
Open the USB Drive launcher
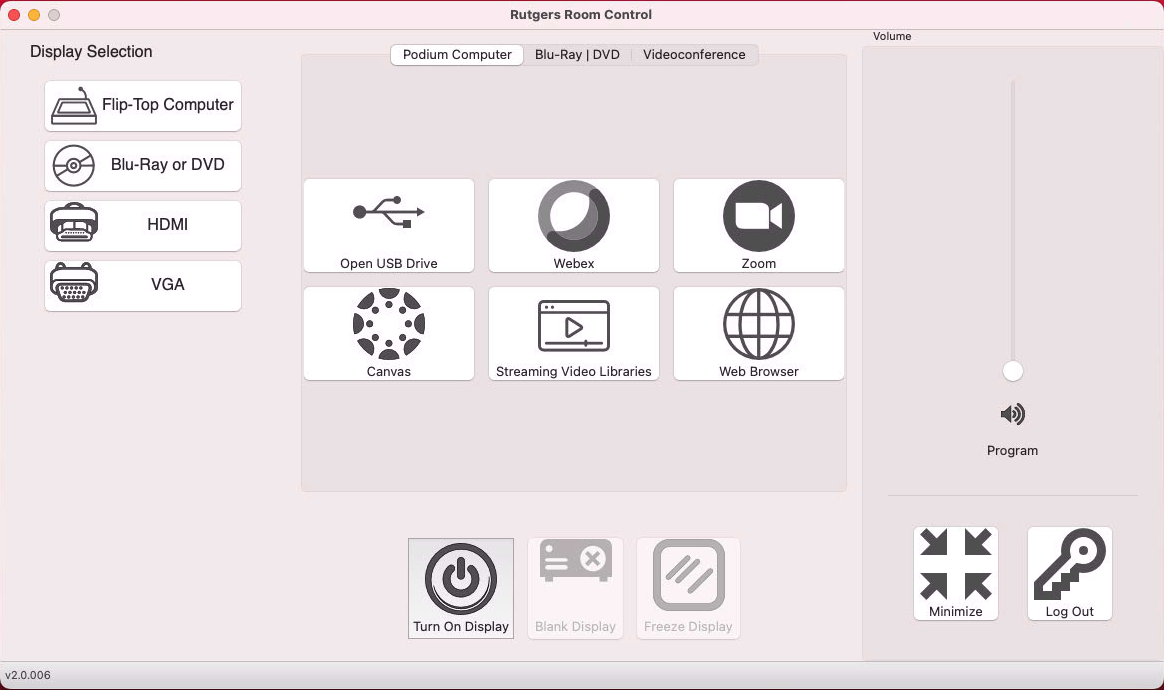pos(389,225)
